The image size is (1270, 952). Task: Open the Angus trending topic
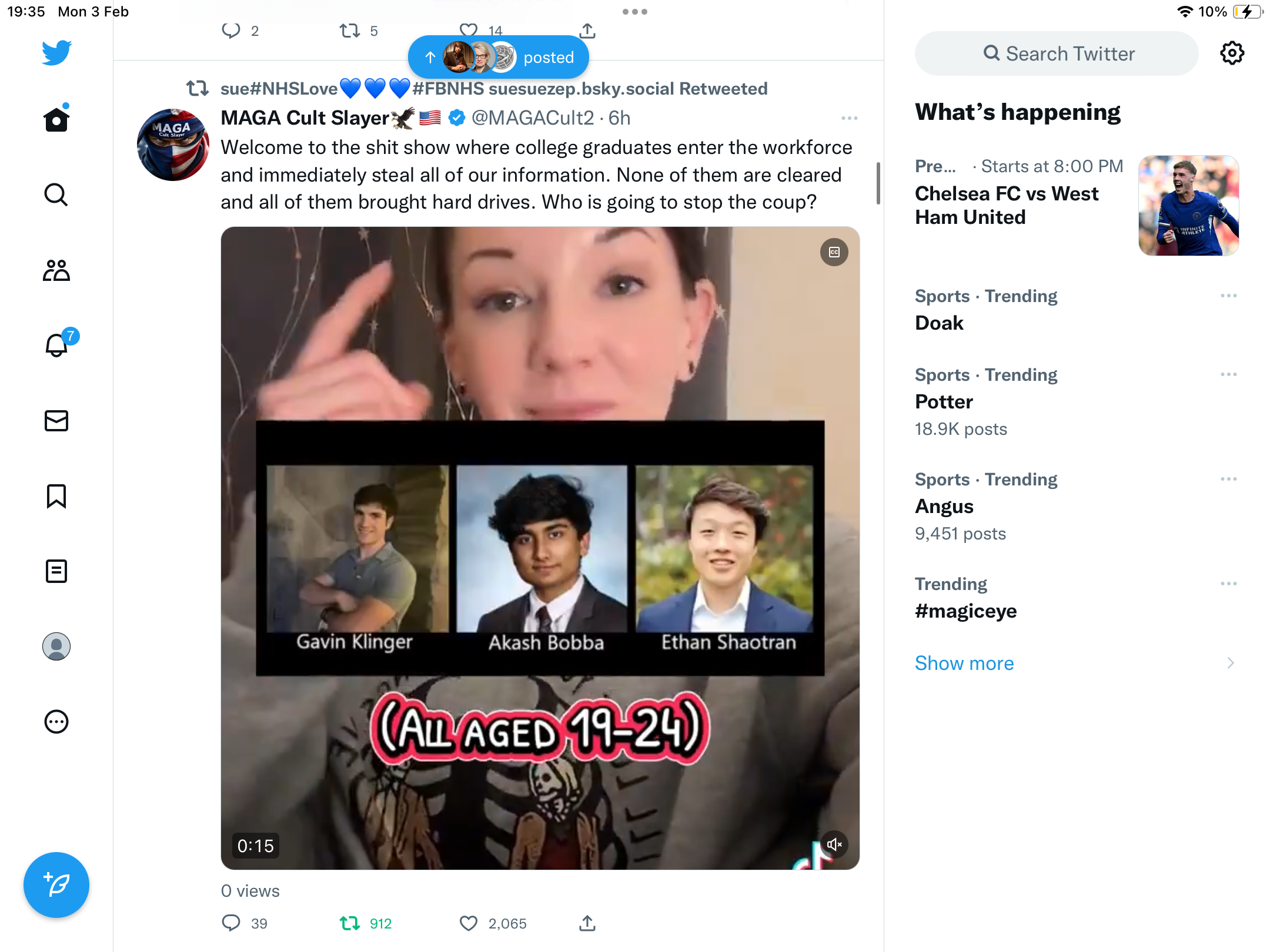click(944, 506)
